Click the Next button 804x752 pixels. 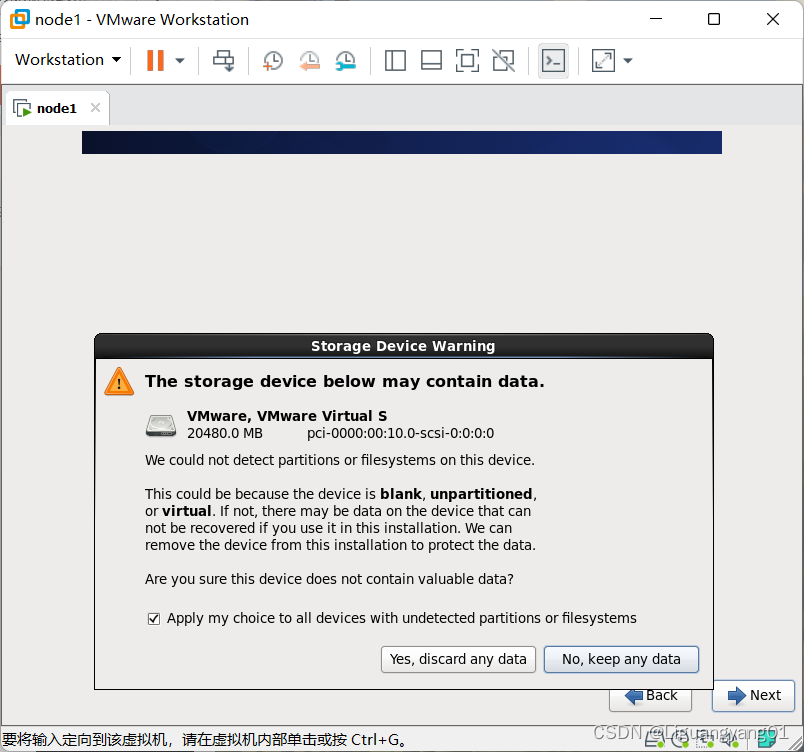point(753,696)
